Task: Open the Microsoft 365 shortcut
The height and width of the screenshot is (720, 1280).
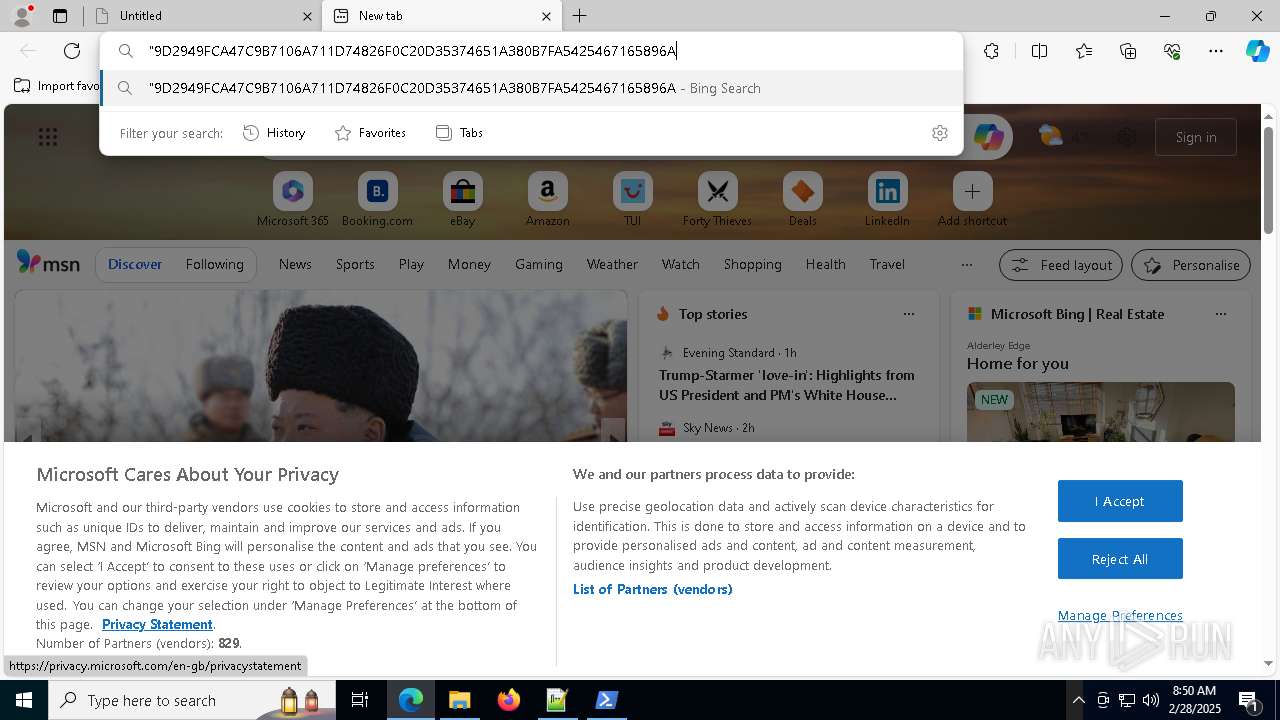Action: [293, 200]
